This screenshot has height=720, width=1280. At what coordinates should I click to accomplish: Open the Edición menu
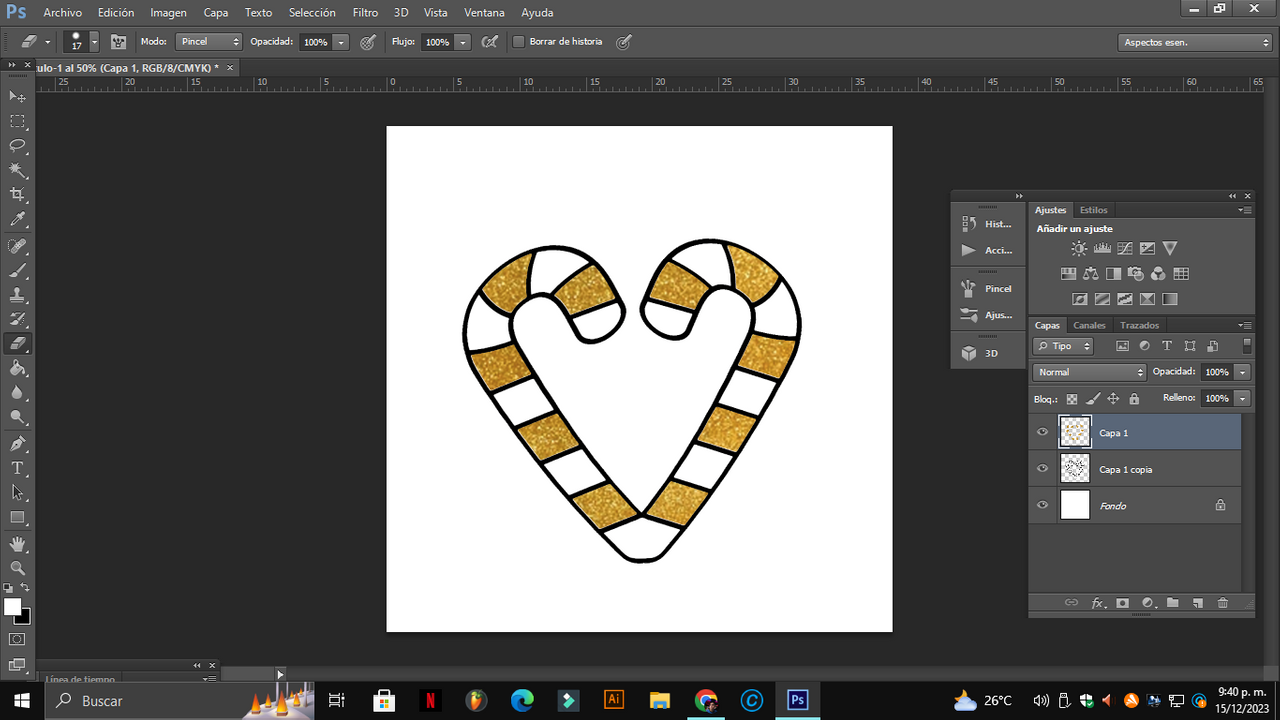[117, 13]
